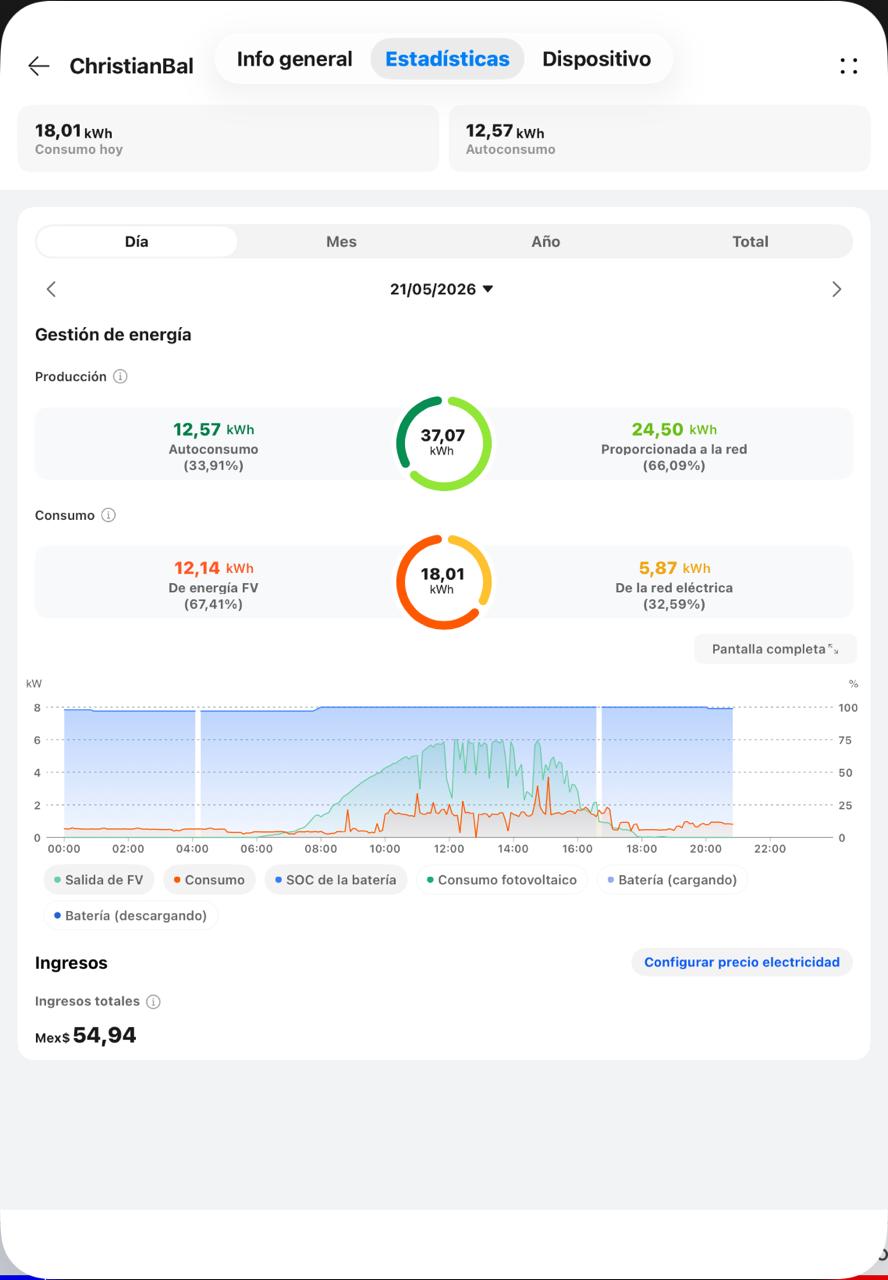Open the Producción info icon
This screenshot has width=888, height=1280.
click(x=120, y=377)
